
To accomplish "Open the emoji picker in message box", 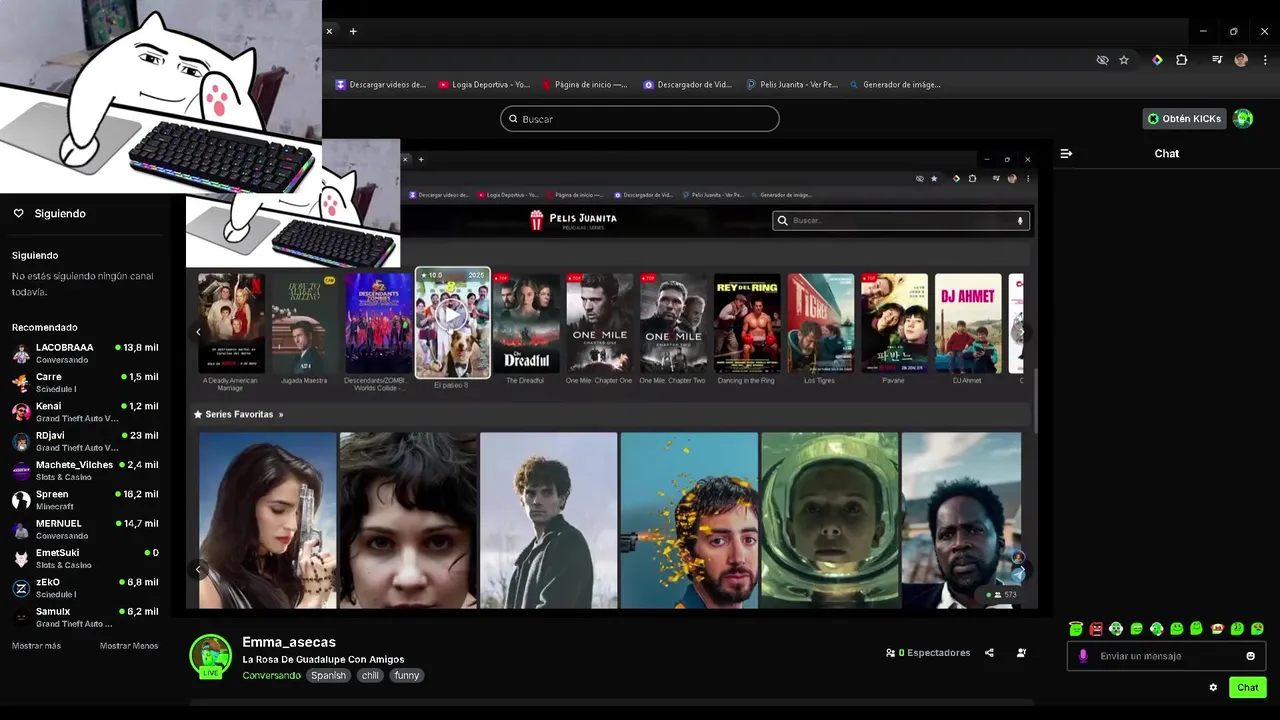I will click(x=1250, y=656).
